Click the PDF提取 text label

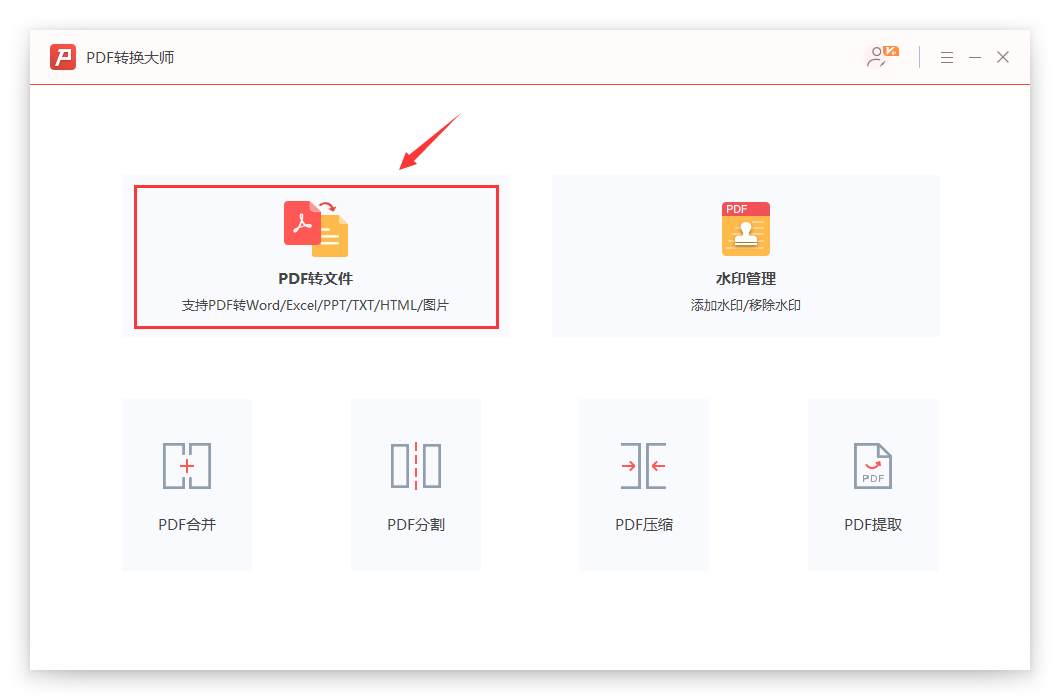coord(872,524)
